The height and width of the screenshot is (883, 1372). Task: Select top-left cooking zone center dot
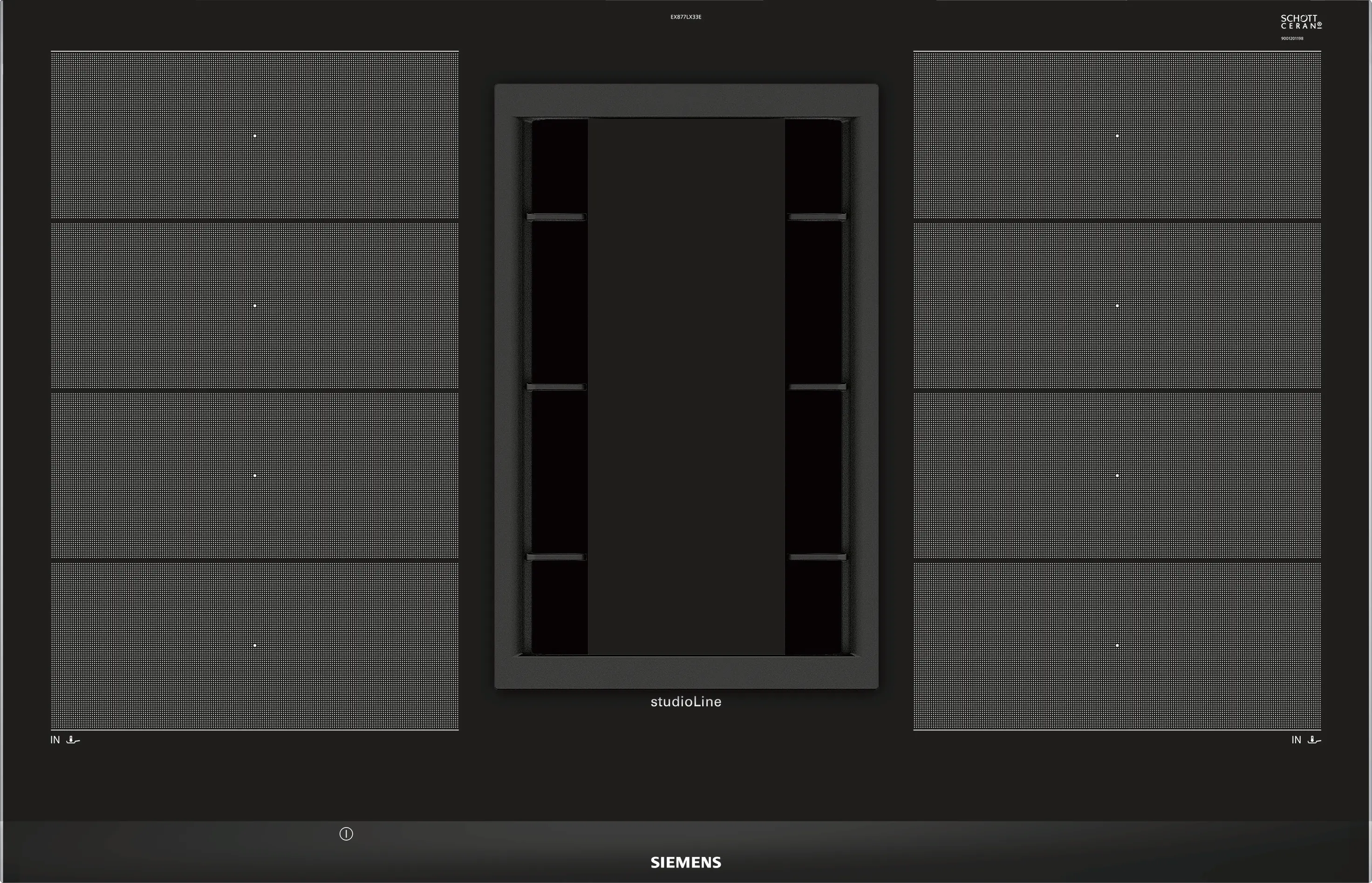click(x=255, y=136)
